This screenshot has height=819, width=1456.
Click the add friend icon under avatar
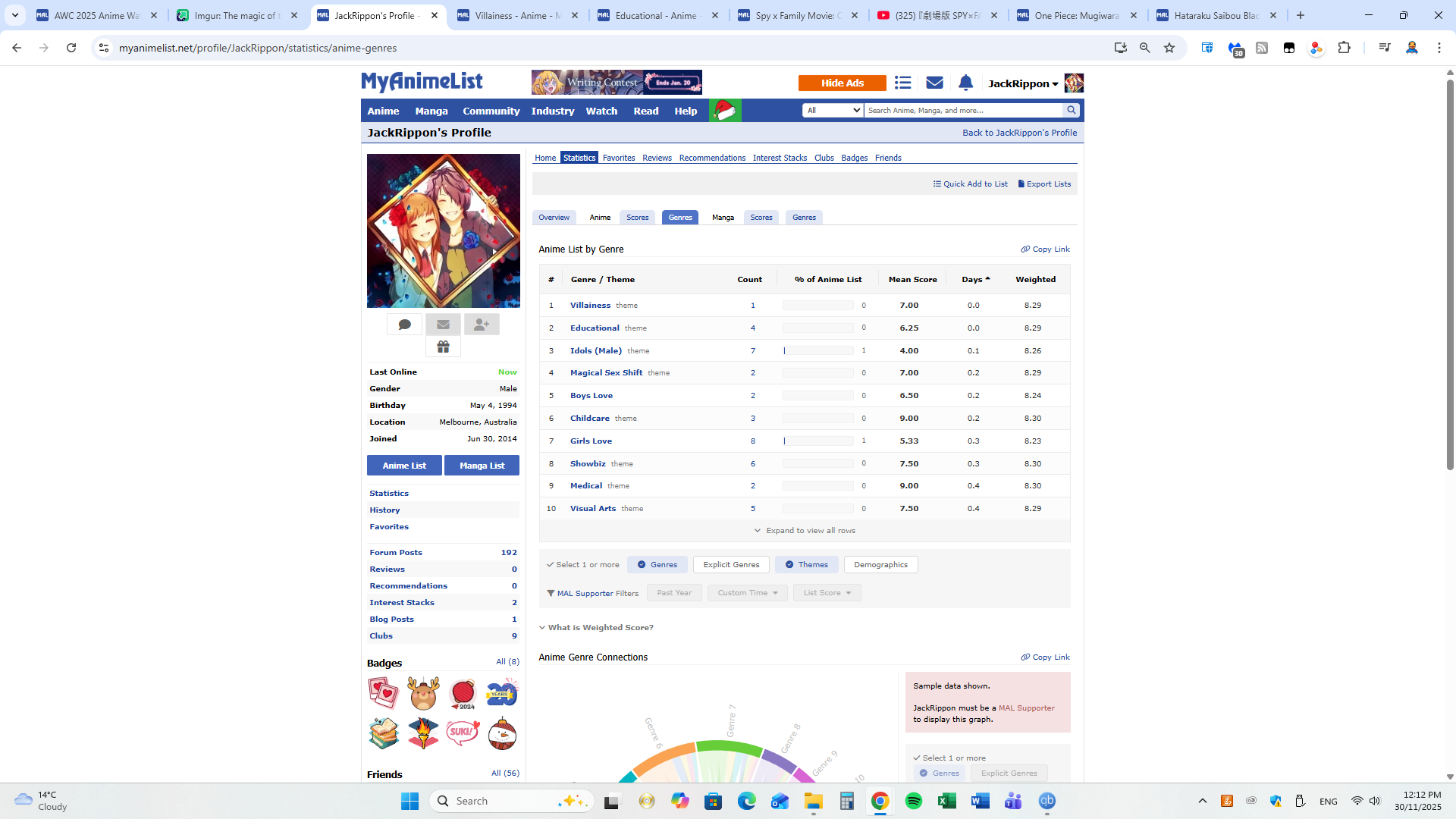(x=482, y=325)
